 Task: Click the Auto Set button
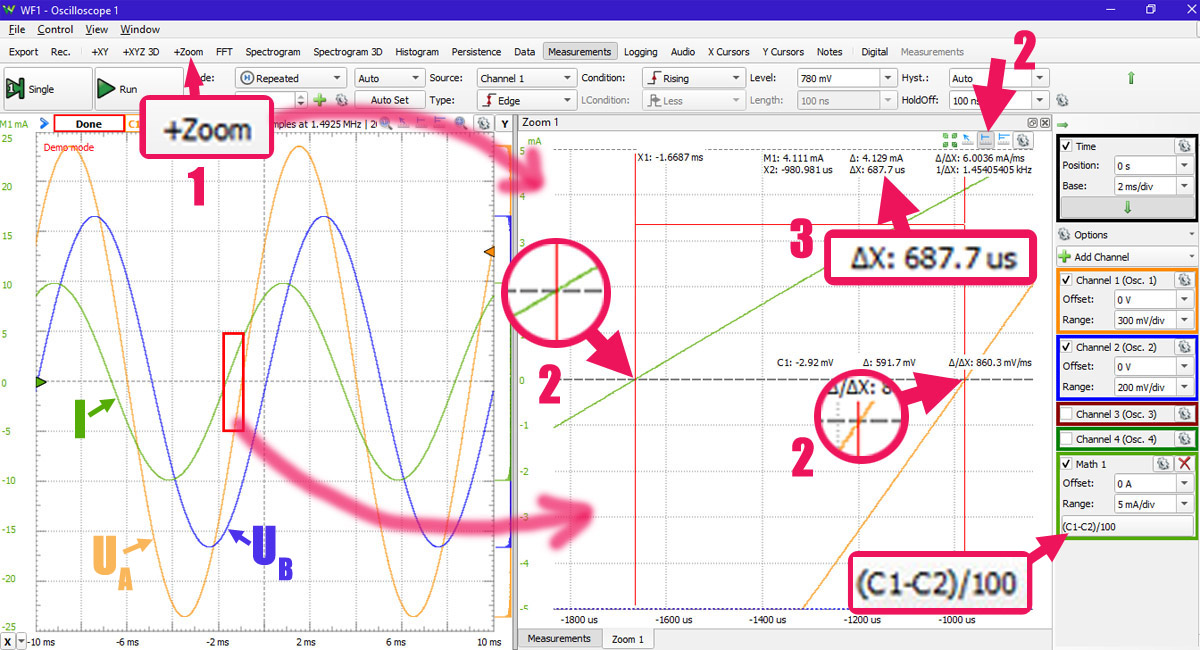pyautogui.click(x=389, y=100)
